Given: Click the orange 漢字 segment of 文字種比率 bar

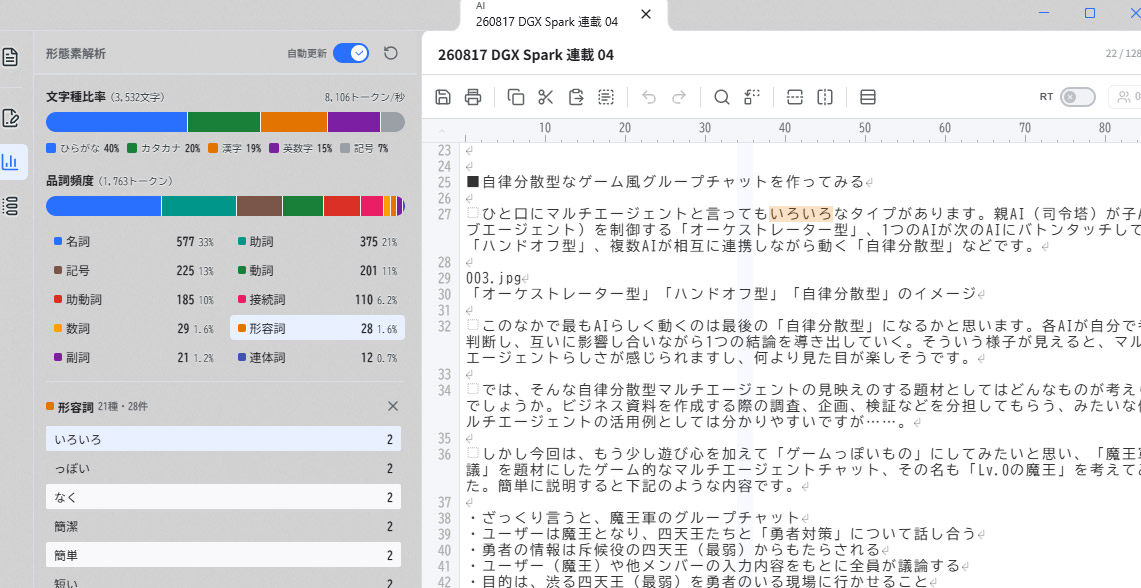Looking at the screenshot, I should coord(294,122).
